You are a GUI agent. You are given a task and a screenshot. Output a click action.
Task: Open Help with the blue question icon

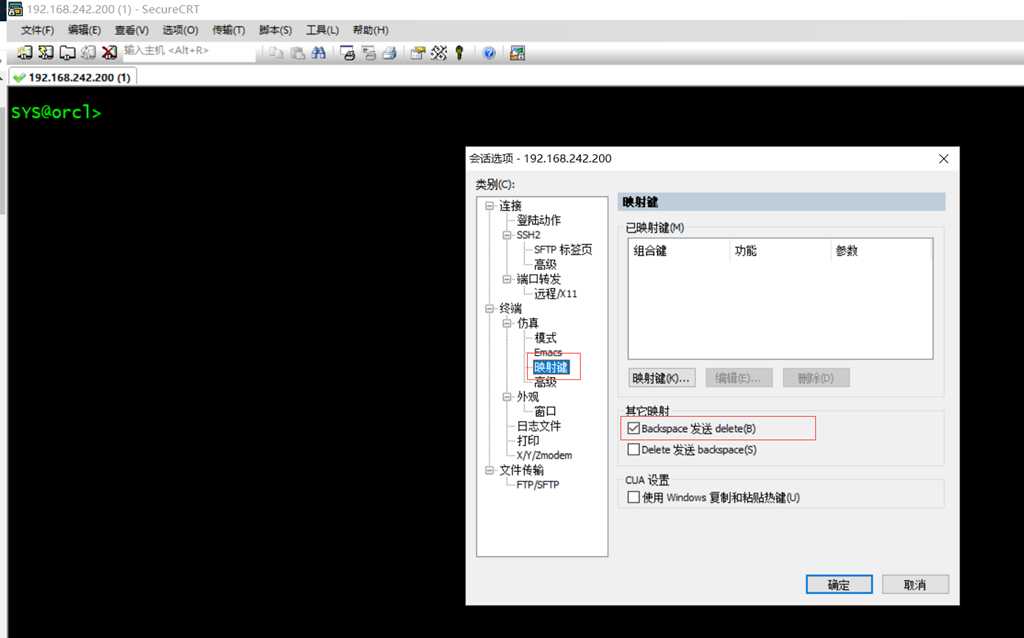click(x=489, y=53)
